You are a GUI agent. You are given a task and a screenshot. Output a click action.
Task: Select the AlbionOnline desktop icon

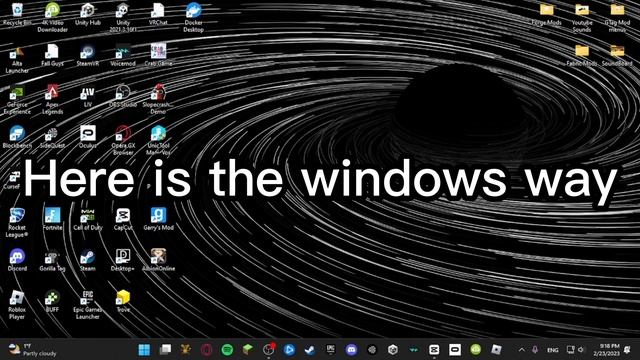point(158,260)
